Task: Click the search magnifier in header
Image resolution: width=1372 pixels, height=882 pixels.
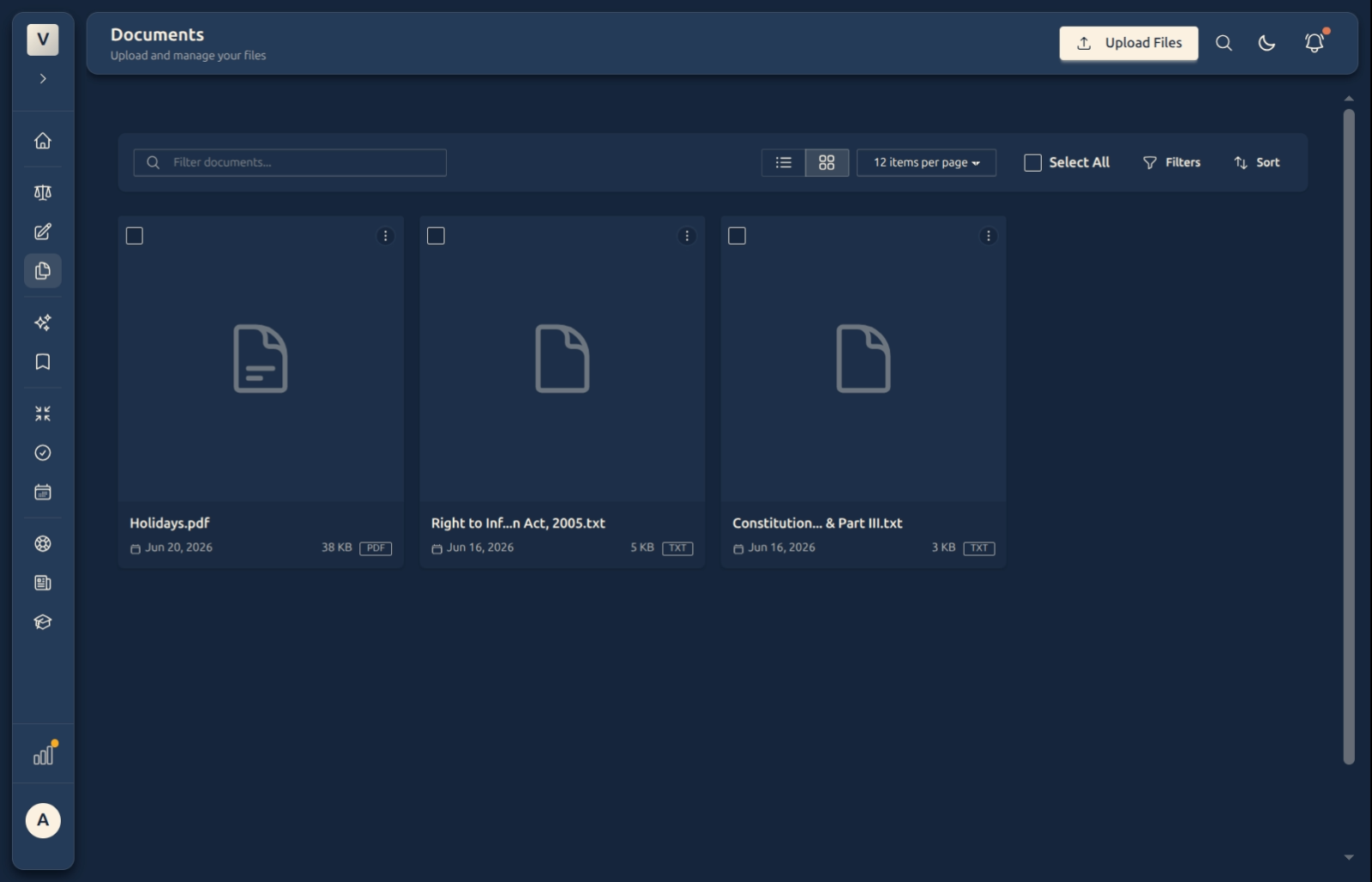Action: coord(1224,43)
